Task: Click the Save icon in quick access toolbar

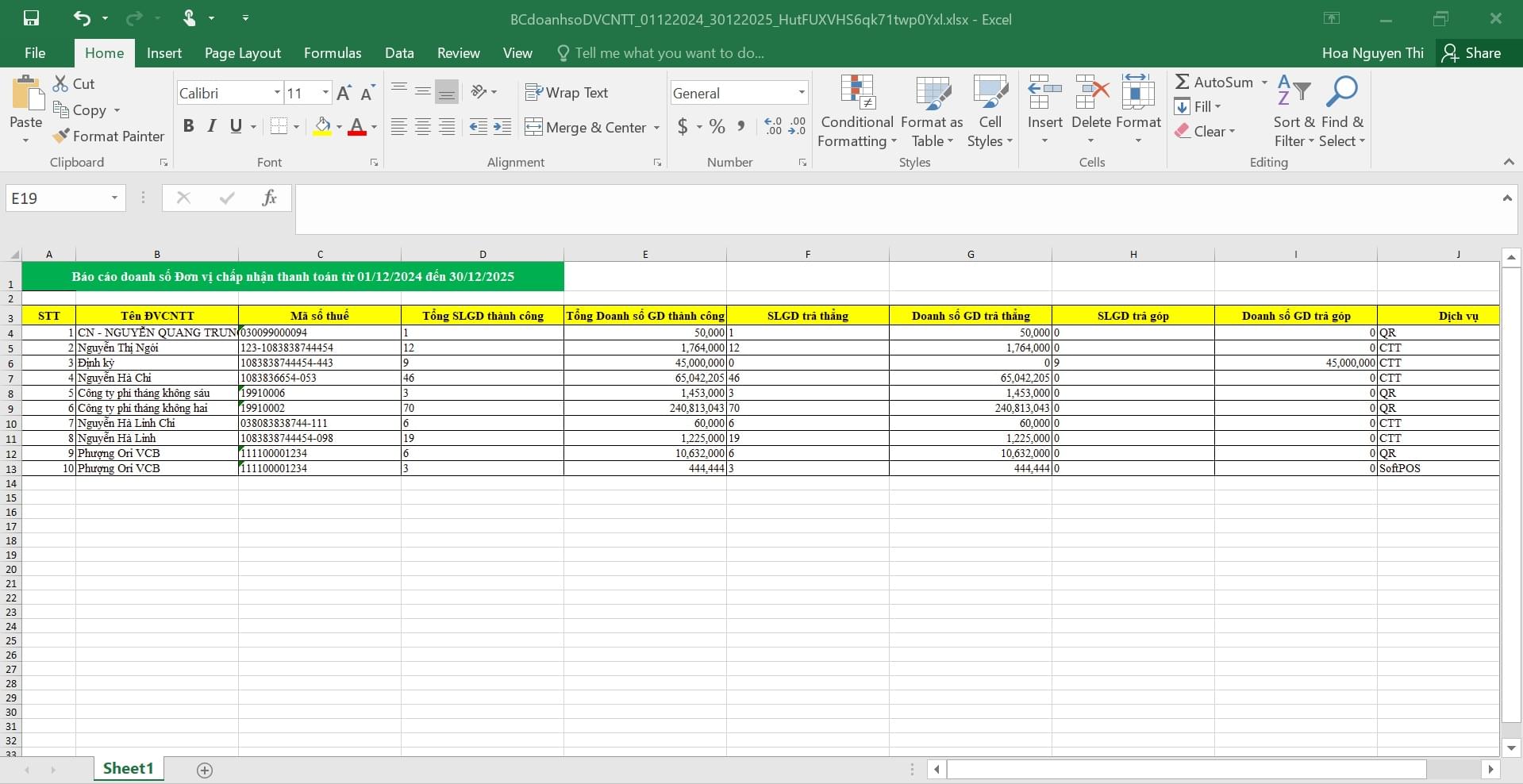Action: pos(32,18)
